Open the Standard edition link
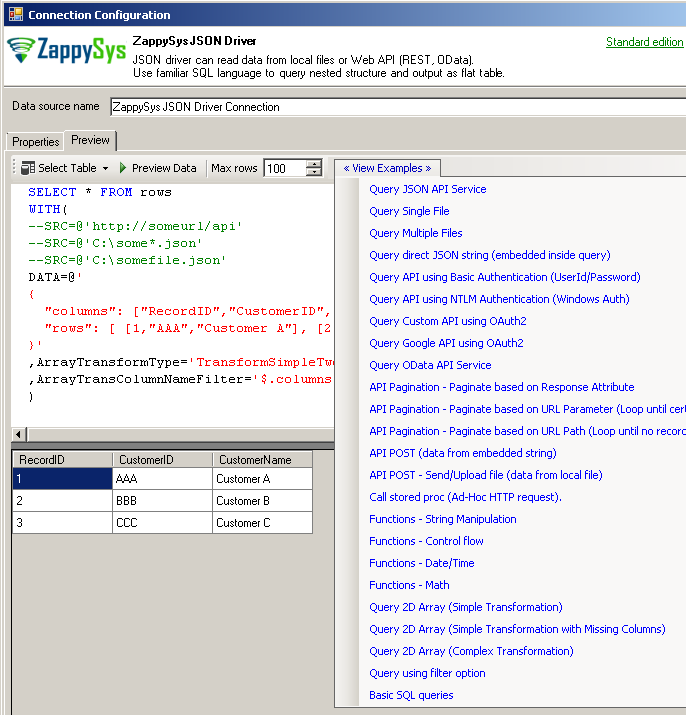 pyautogui.click(x=644, y=42)
